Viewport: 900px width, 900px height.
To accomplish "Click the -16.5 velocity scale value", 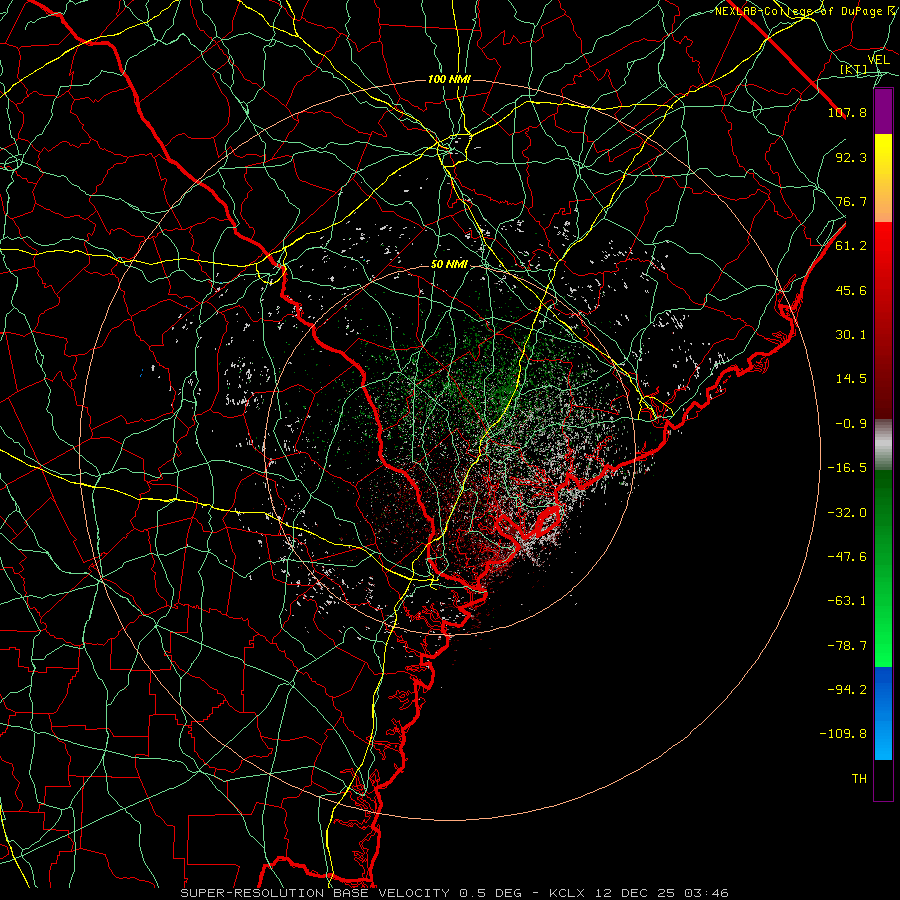I will tap(847, 468).
